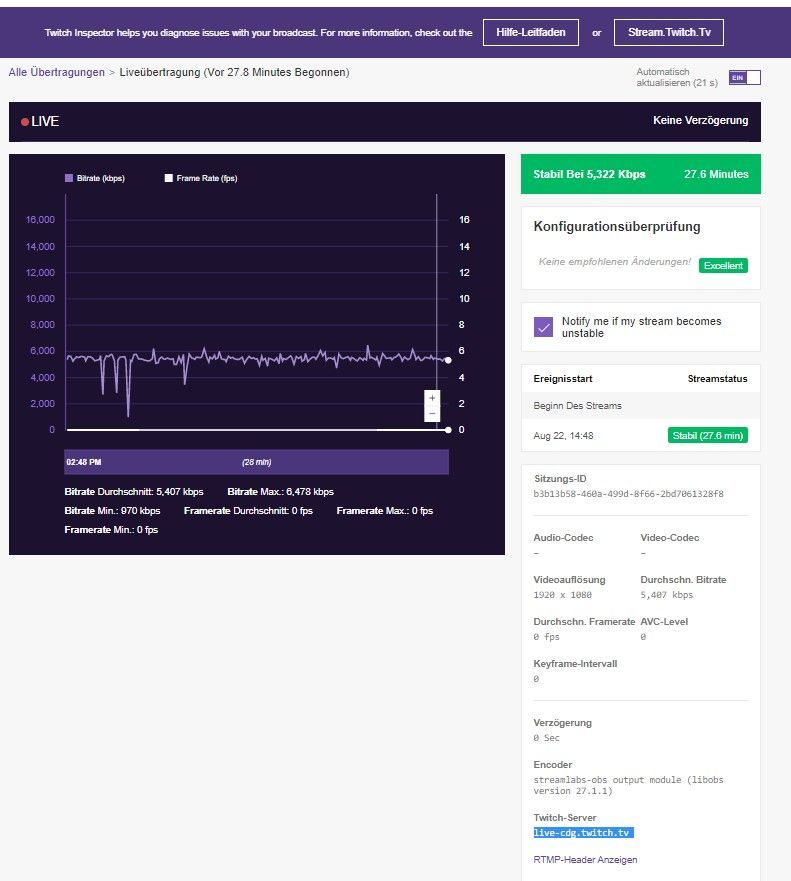Toggle the automatic refresh EIN switch

click(x=744, y=78)
